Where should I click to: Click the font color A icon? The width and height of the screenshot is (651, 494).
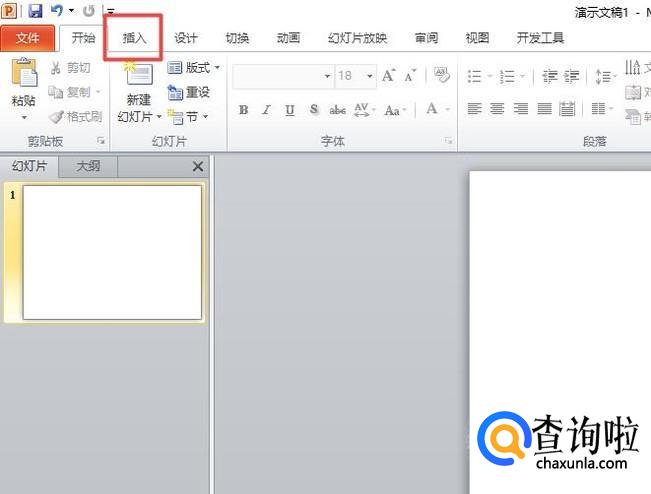click(x=432, y=109)
